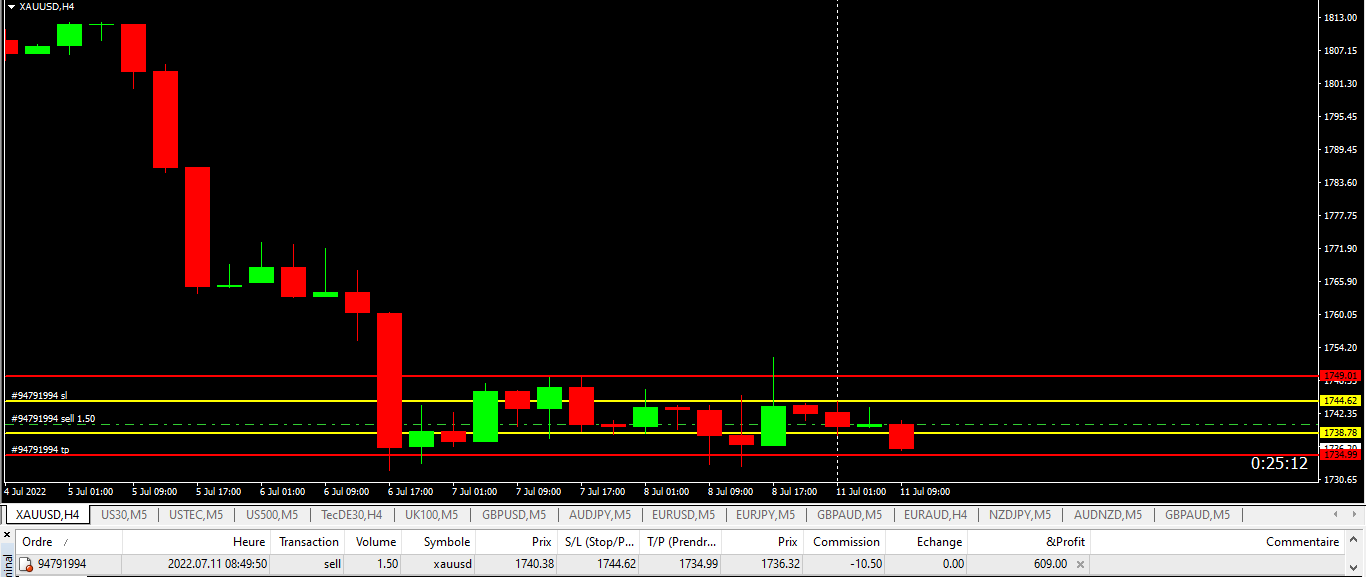Click the 0:25:12 candle countdown timer

(x=1279, y=464)
